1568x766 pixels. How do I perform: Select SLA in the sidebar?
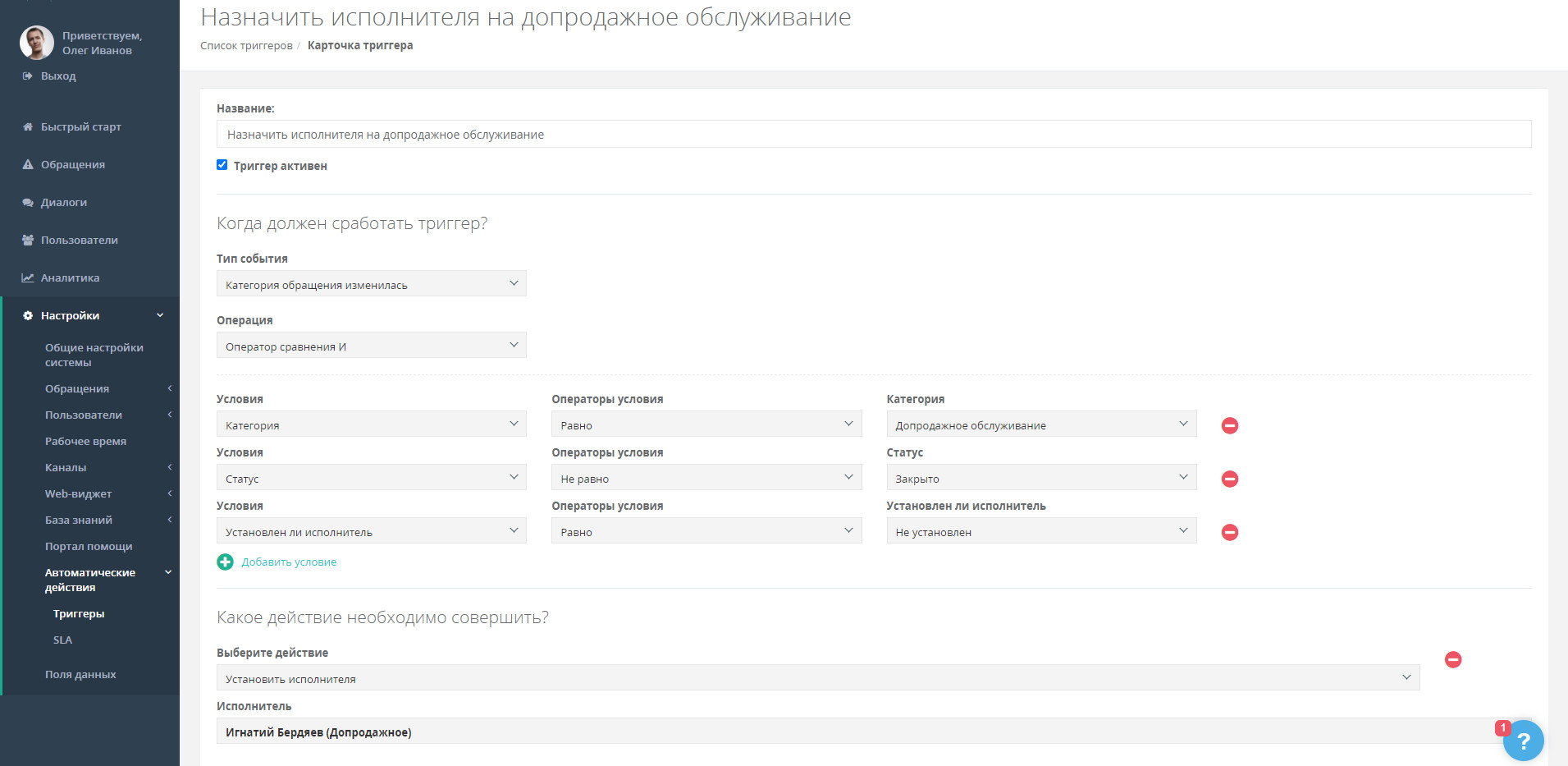tap(62, 640)
